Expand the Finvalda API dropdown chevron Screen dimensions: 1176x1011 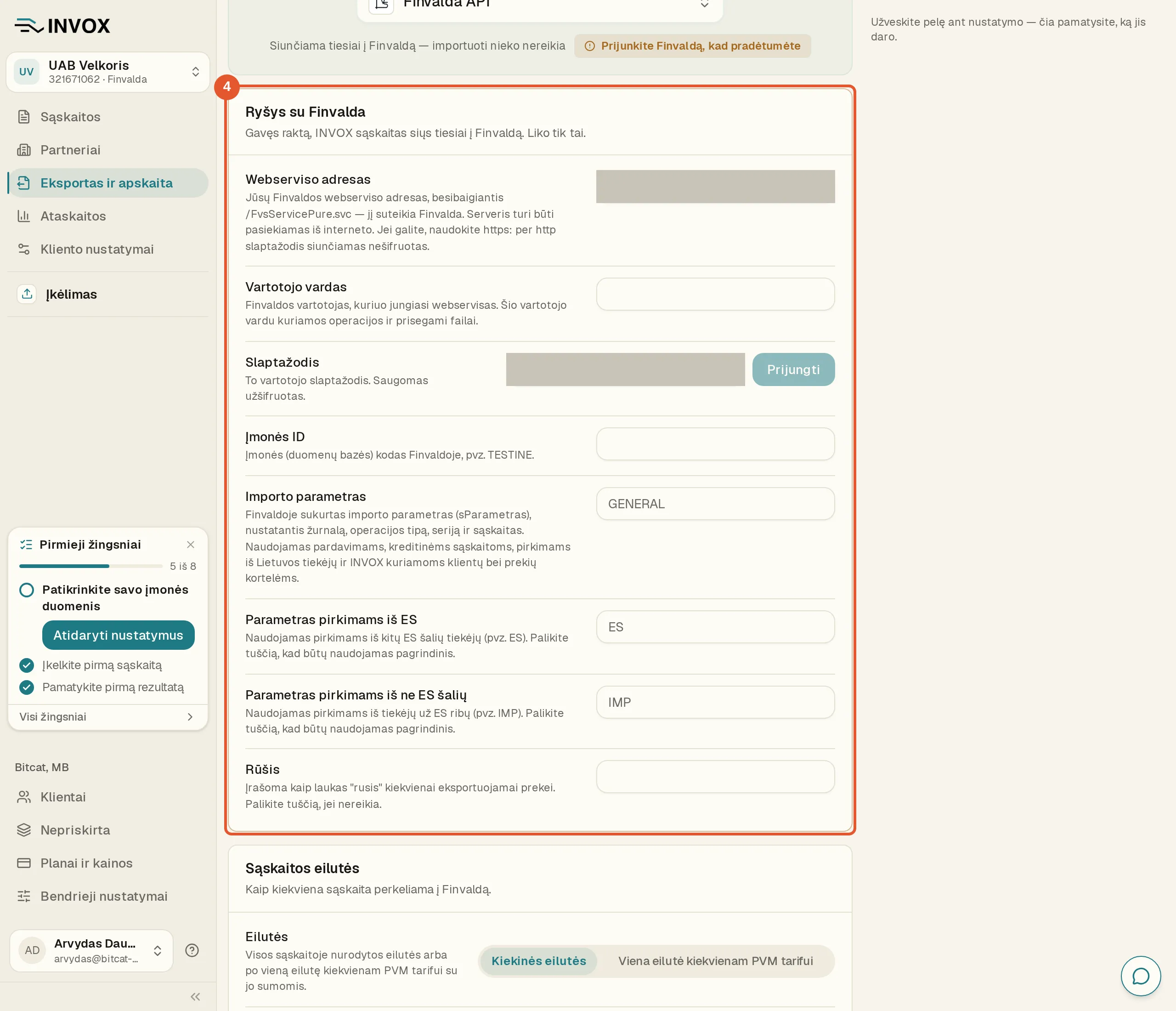click(x=704, y=4)
